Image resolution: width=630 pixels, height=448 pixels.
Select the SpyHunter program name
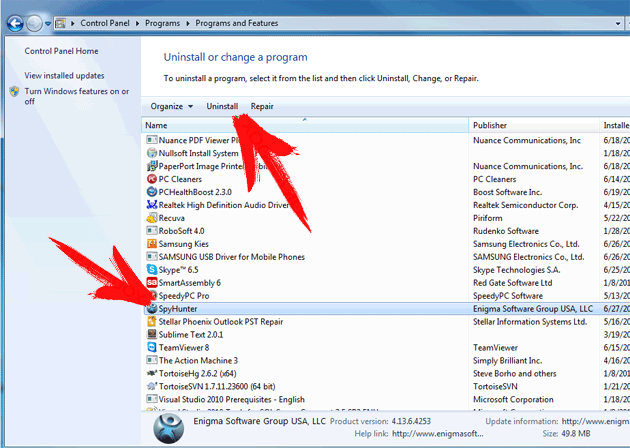click(178, 309)
